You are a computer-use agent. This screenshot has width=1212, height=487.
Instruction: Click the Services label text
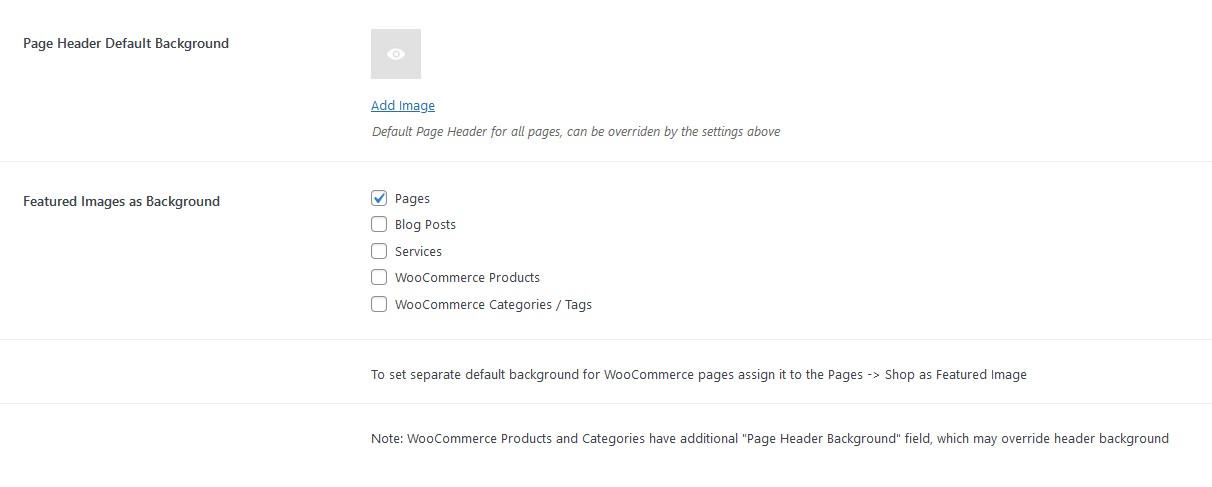[x=418, y=252]
